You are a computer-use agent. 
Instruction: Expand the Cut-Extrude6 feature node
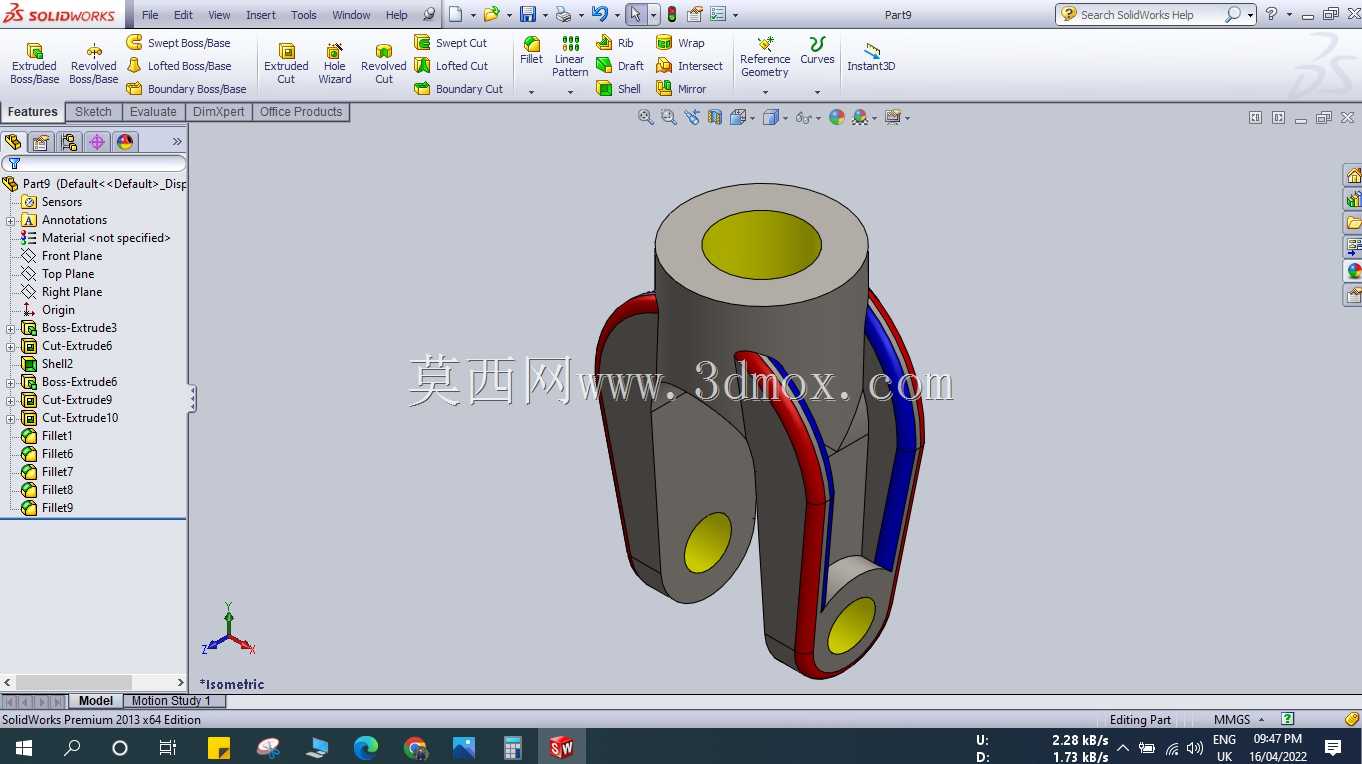11,346
